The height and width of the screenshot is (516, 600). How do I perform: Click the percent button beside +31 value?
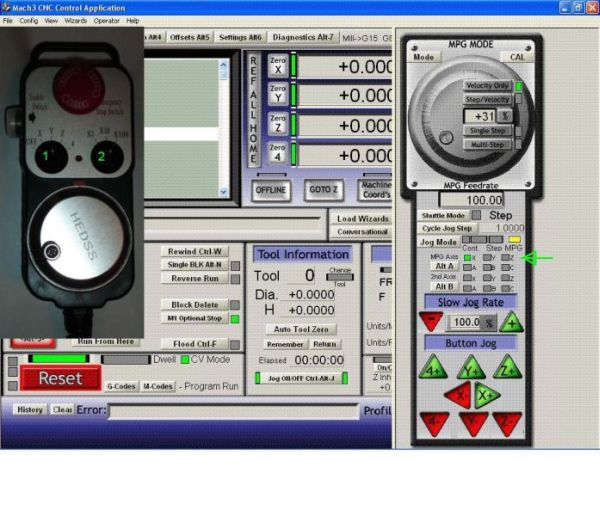click(x=505, y=116)
